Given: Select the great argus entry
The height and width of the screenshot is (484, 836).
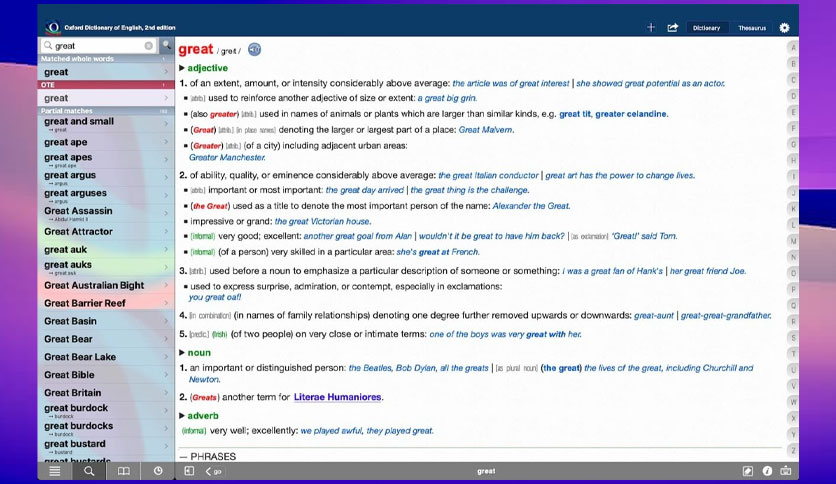Looking at the screenshot, I should pos(106,178).
